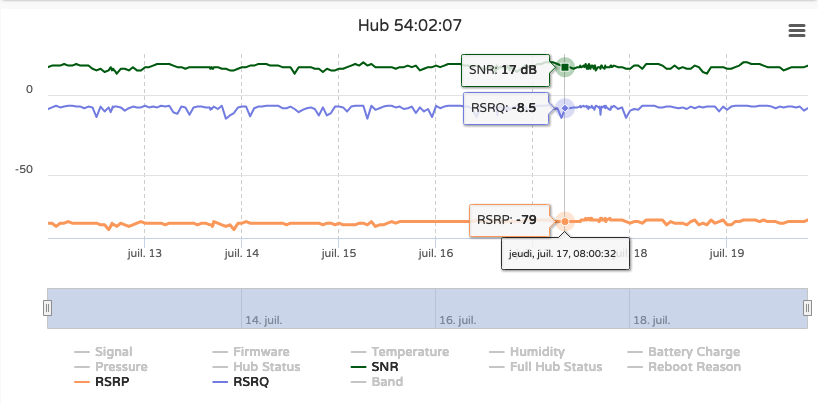Click the green SNR data point marker
818x405 pixels.
coord(564,67)
